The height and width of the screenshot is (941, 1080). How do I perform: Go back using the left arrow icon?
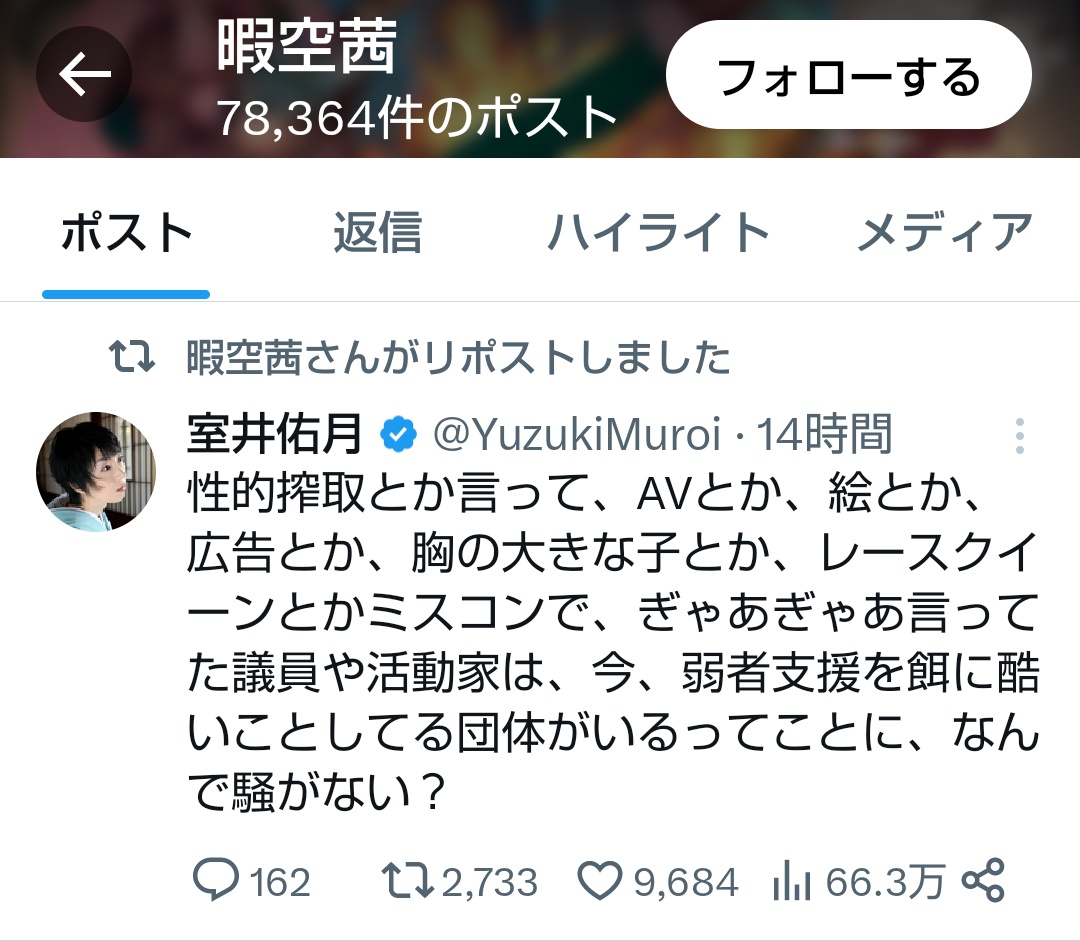pyautogui.click(x=84, y=74)
